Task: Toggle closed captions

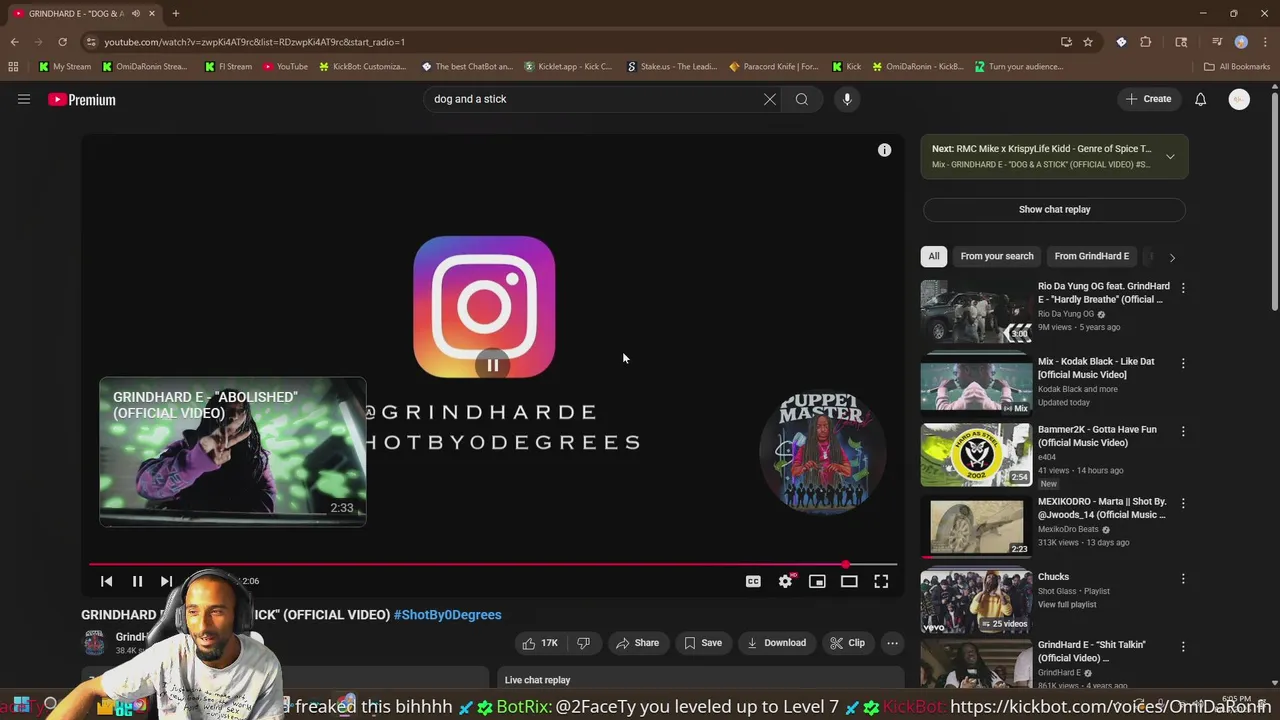Action: click(753, 581)
